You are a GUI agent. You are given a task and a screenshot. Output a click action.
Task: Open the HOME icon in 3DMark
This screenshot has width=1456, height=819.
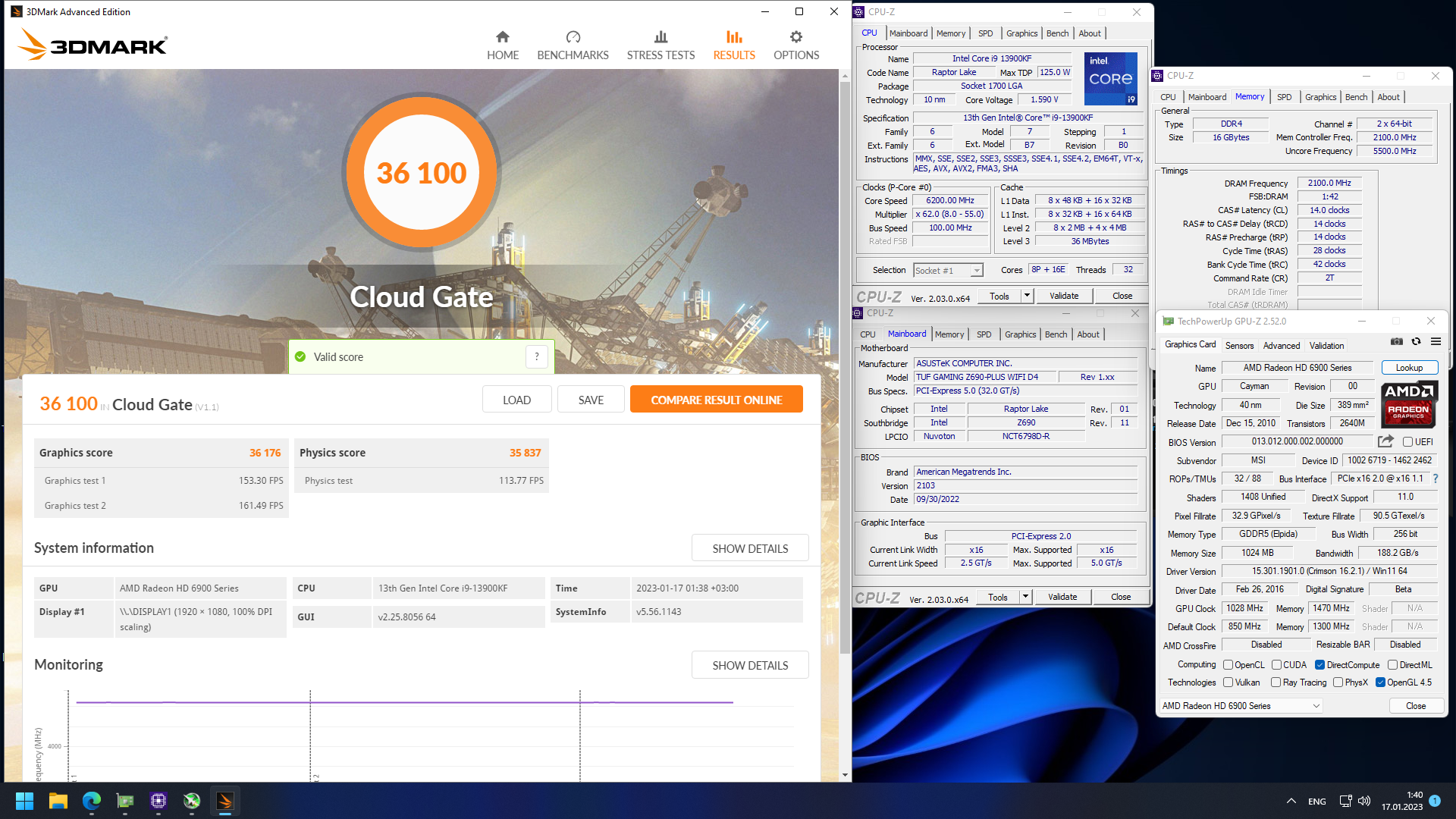coord(503,45)
